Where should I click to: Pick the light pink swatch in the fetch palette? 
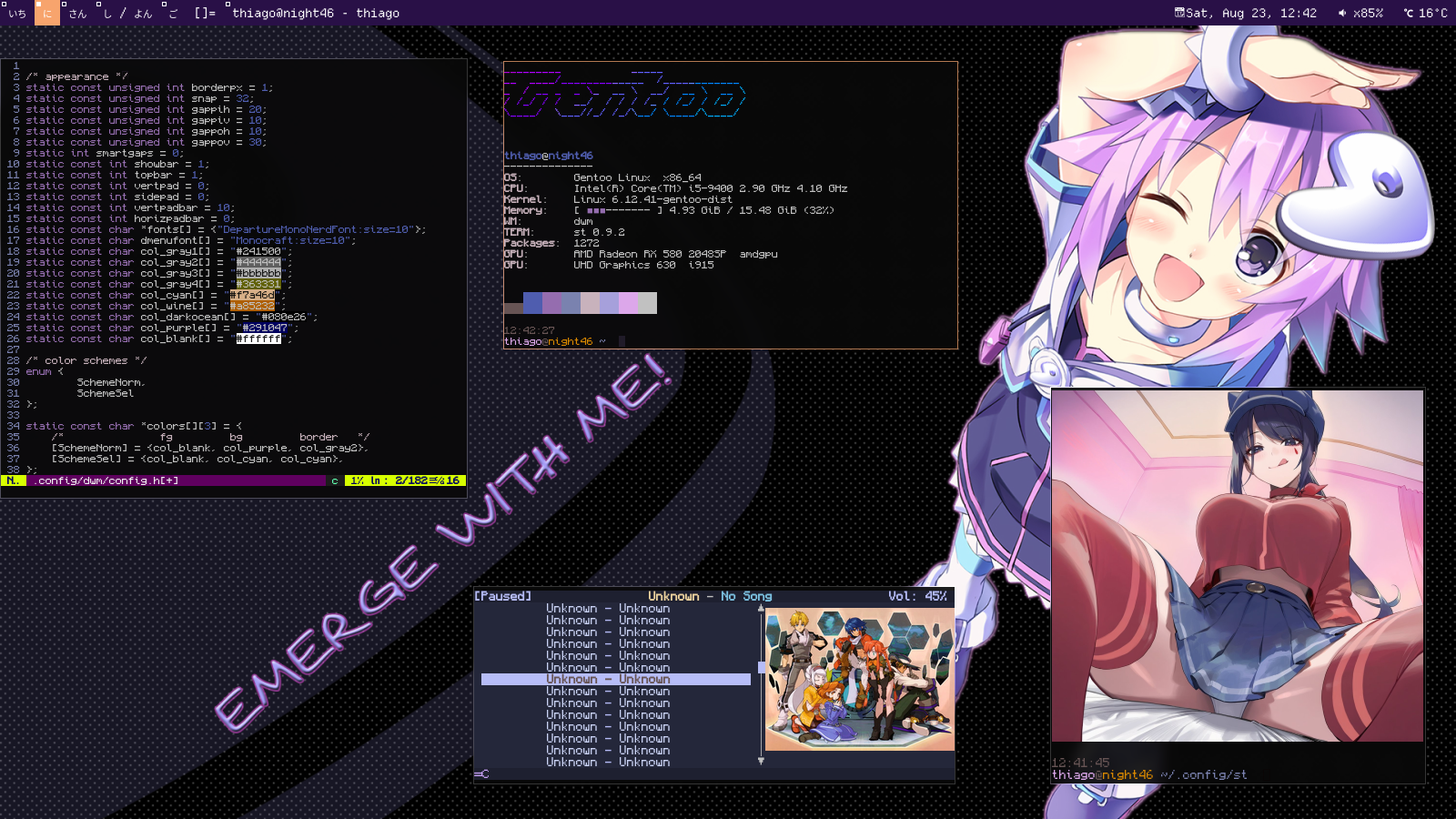pyautogui.click(x=628, y=303)
